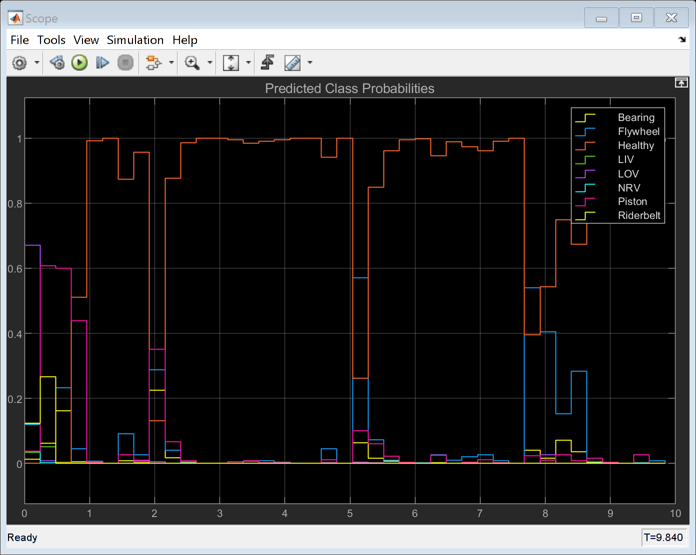Click the Step Forward icon
This screenshot has width=696, height=555.
pos(102,63)
